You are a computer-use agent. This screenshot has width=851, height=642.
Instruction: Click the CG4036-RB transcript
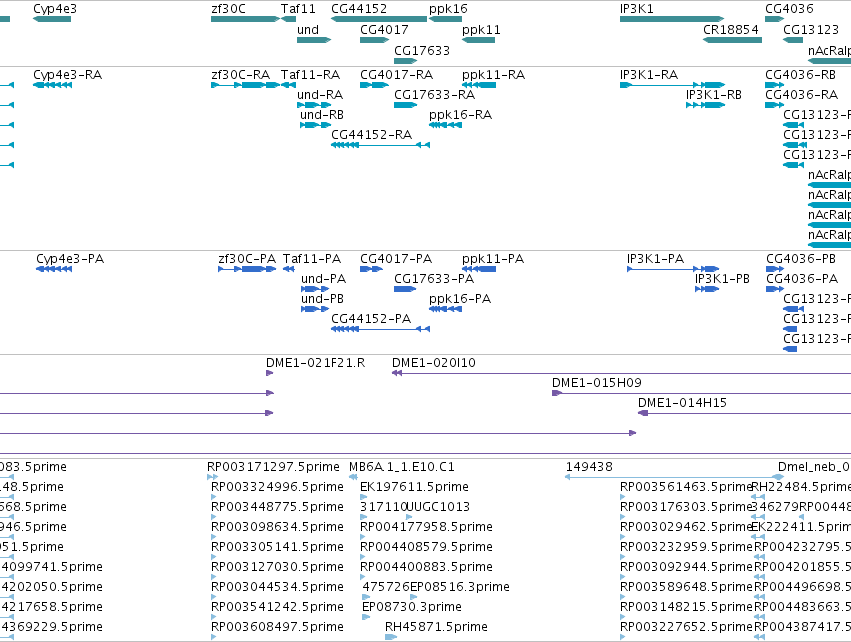point(774,85)
